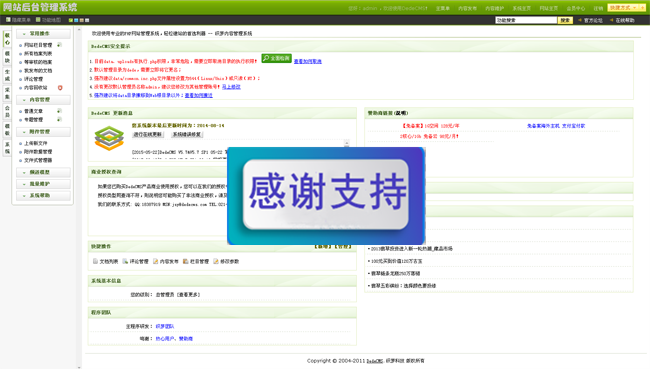Click 文档列表 quick operation icon
Image resolution: width=650 pixels, height=369 pixels.
point(95,261)
